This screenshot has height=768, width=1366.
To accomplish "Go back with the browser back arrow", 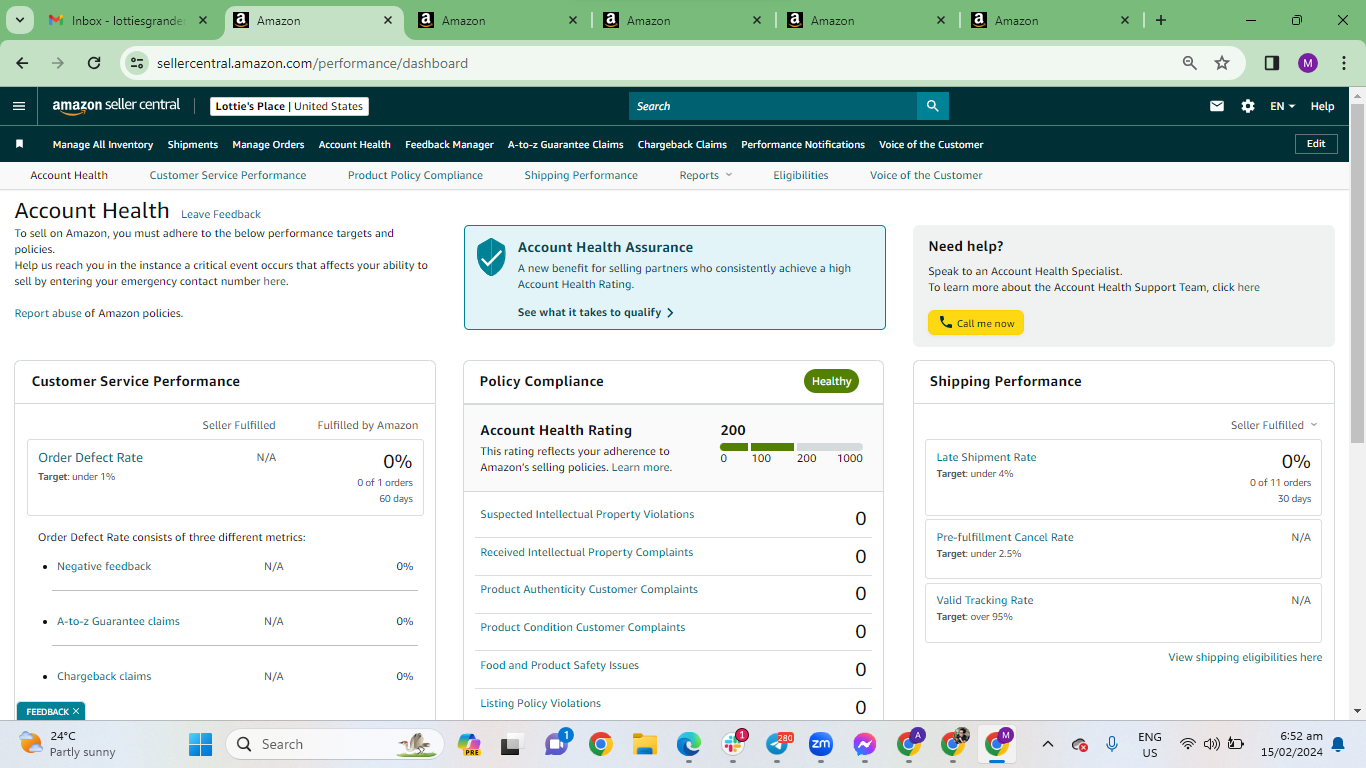I will (x=22, y=63).
